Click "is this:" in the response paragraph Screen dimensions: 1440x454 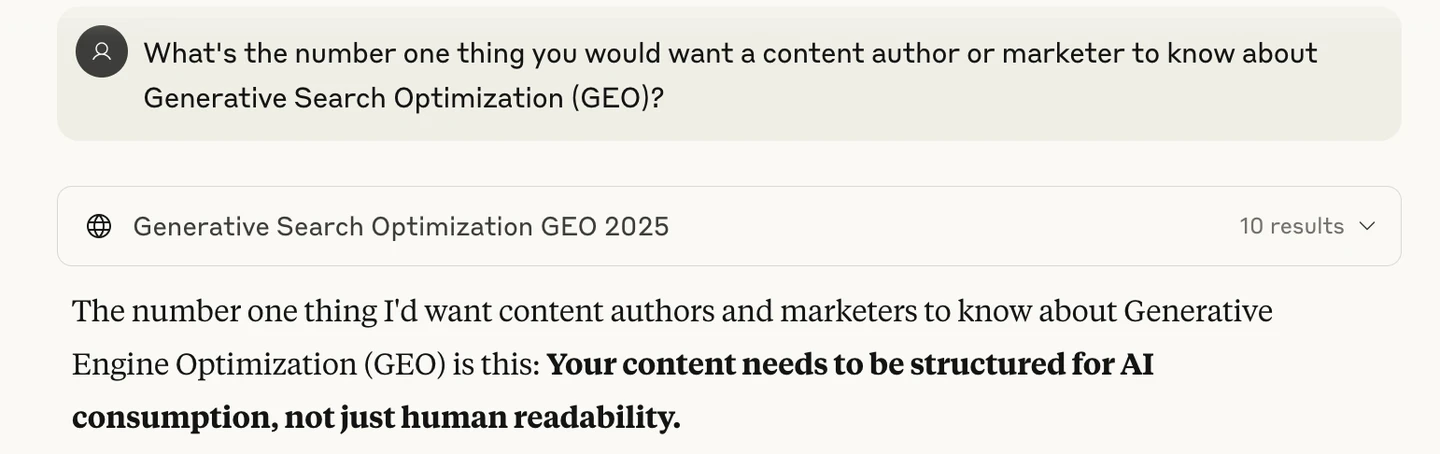pos(495,364)
